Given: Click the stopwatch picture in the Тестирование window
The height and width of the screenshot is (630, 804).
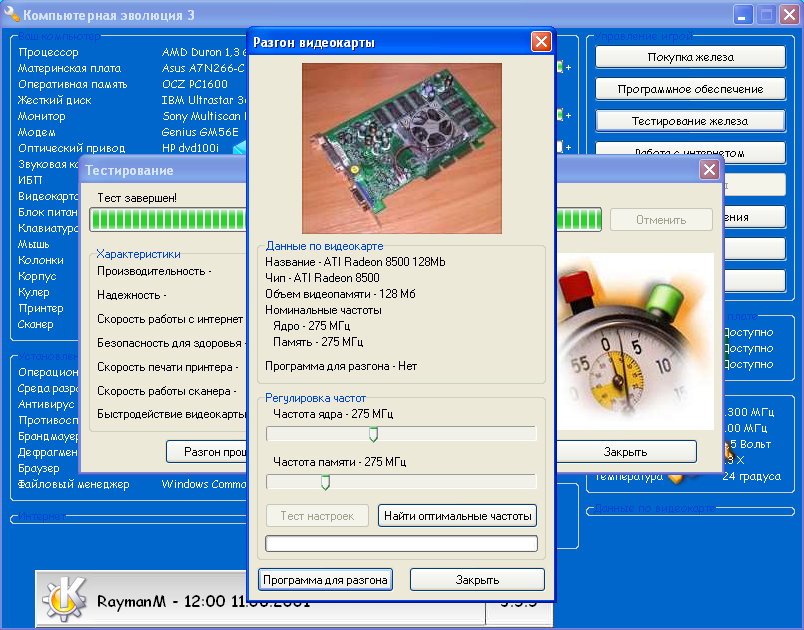Looking at the screenshot, I should point(635,341).
